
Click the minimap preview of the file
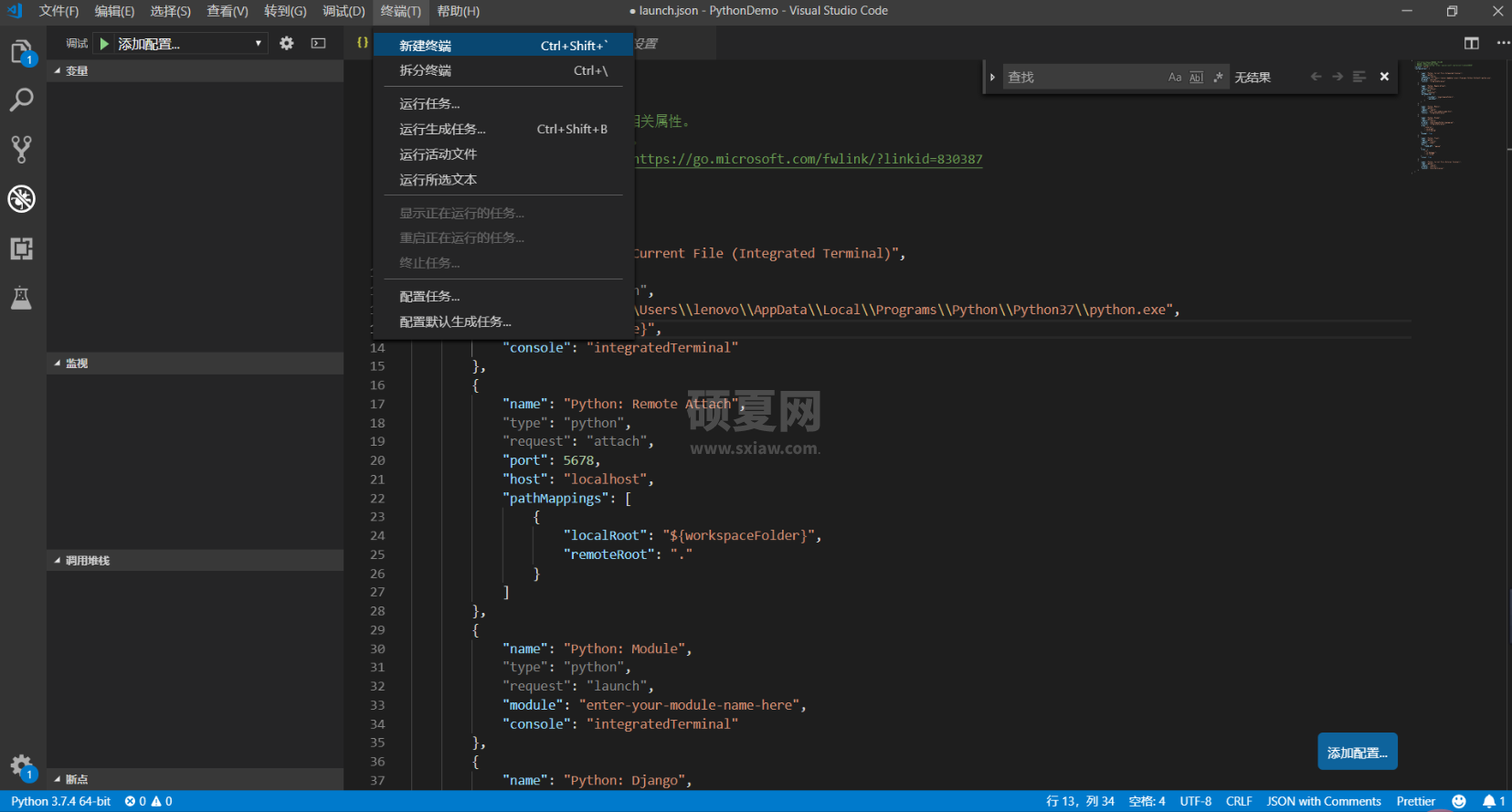1453,116
